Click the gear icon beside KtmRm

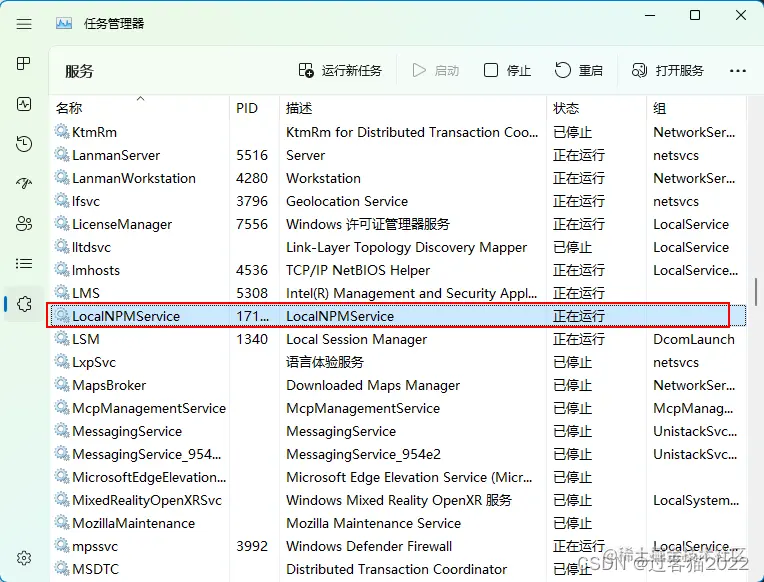(x=61, y=132)
